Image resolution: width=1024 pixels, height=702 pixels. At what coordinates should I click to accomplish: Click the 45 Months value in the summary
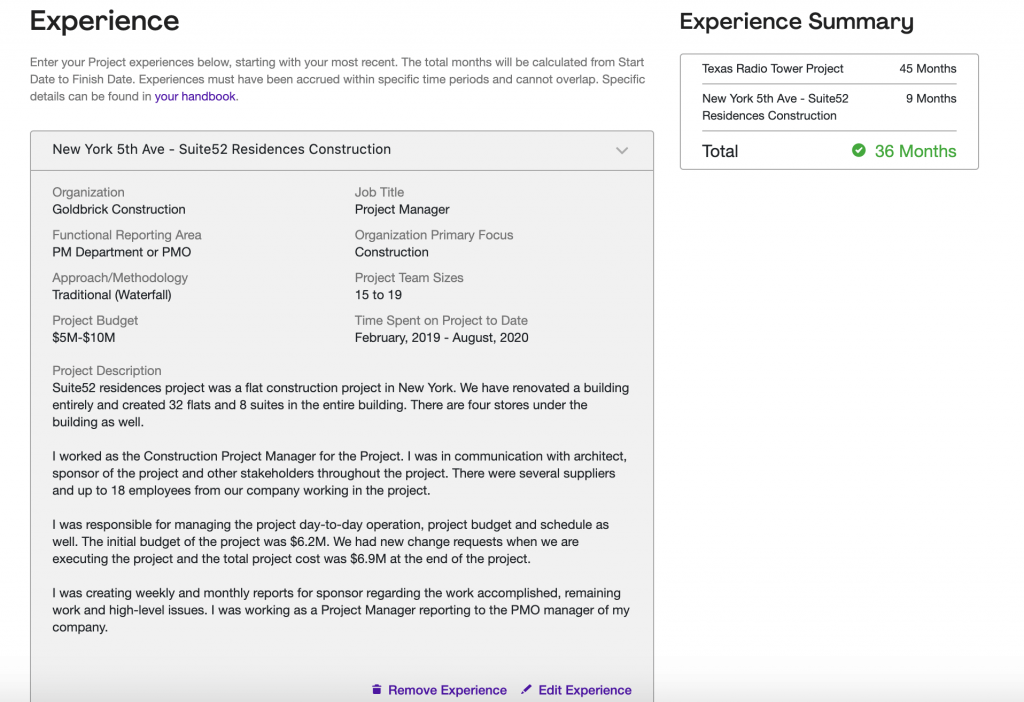coord(927,69)
